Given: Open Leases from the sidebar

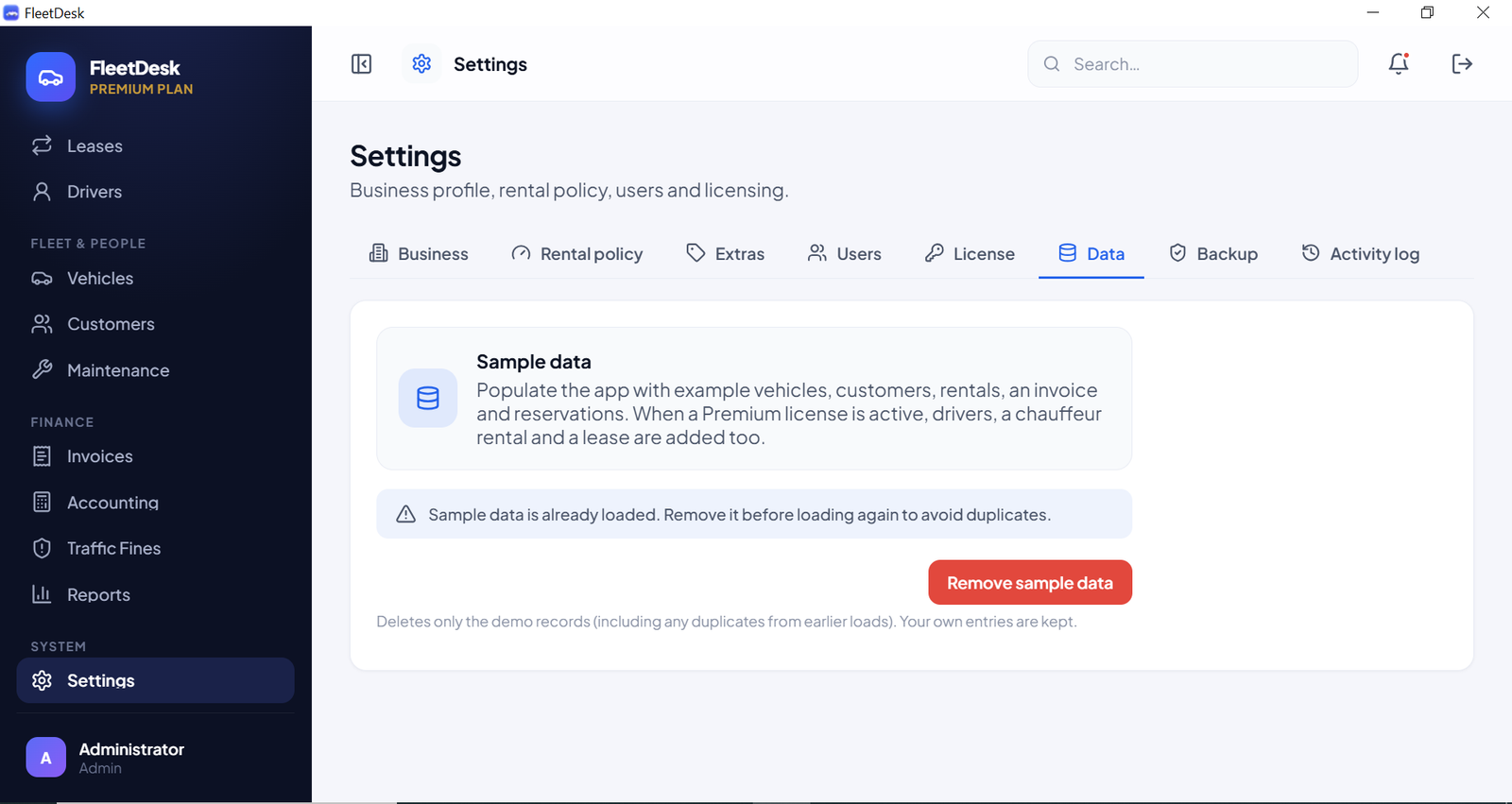Looking at the screenshot, I should (x=94, y=146).
